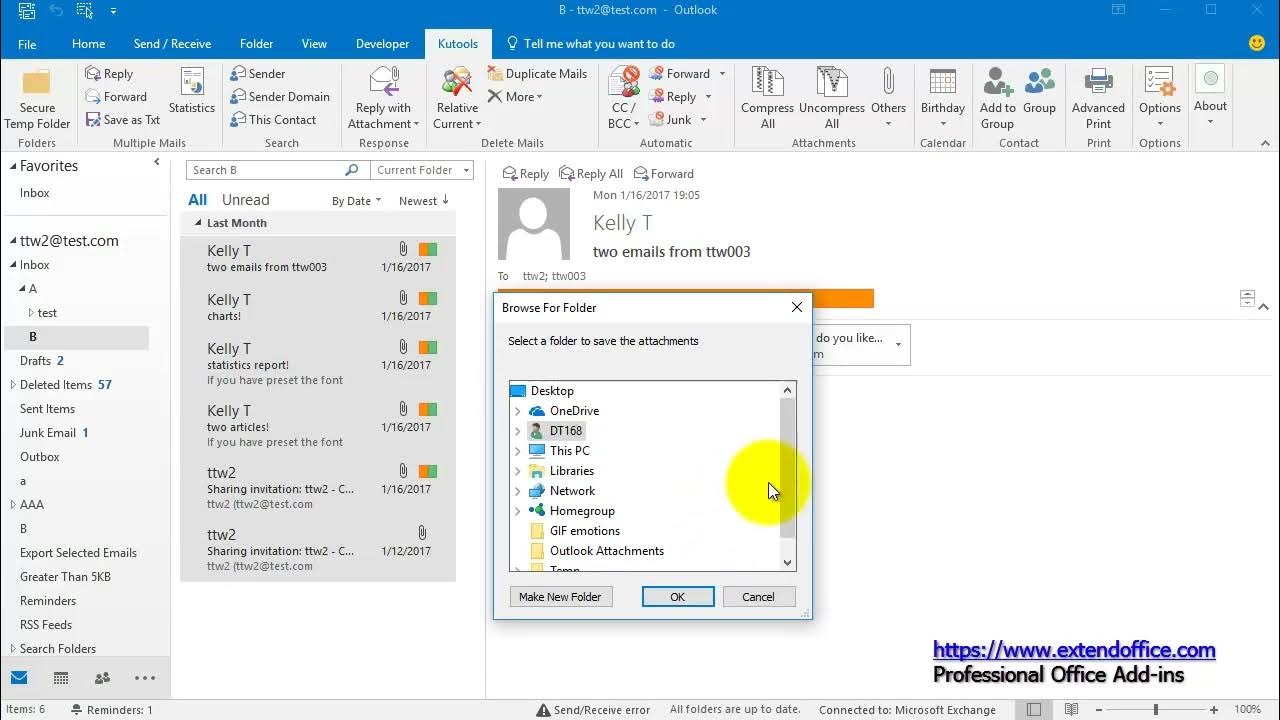1280x720 pixels.
Task: Switch to the View tab
Action: click(314, 44)
